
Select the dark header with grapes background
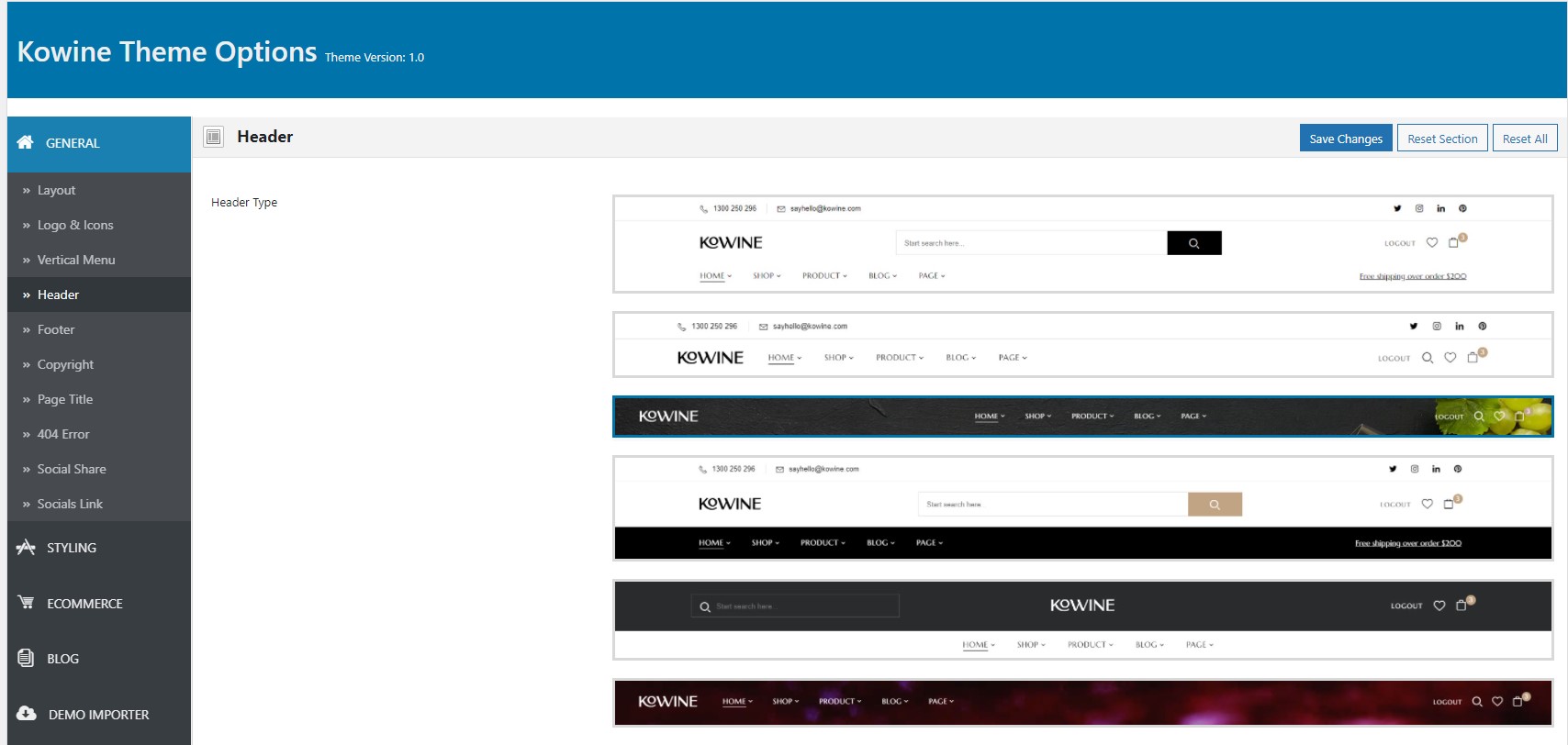point(1083,417)
